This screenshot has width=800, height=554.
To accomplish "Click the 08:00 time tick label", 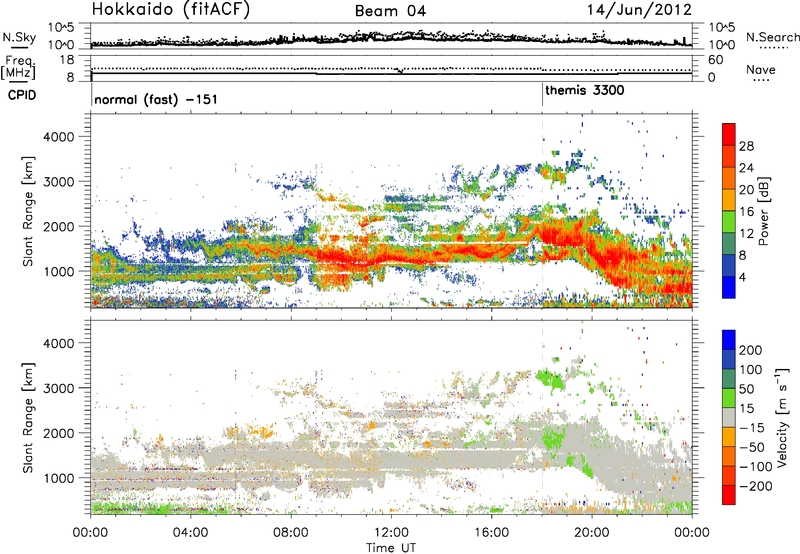I will point(291,533).
